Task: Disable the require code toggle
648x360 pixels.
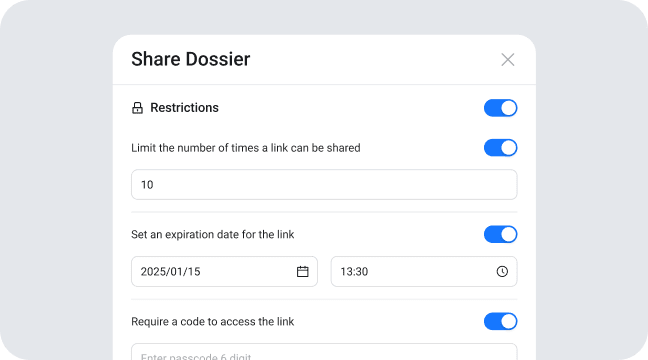Action: tap(500, 321)
